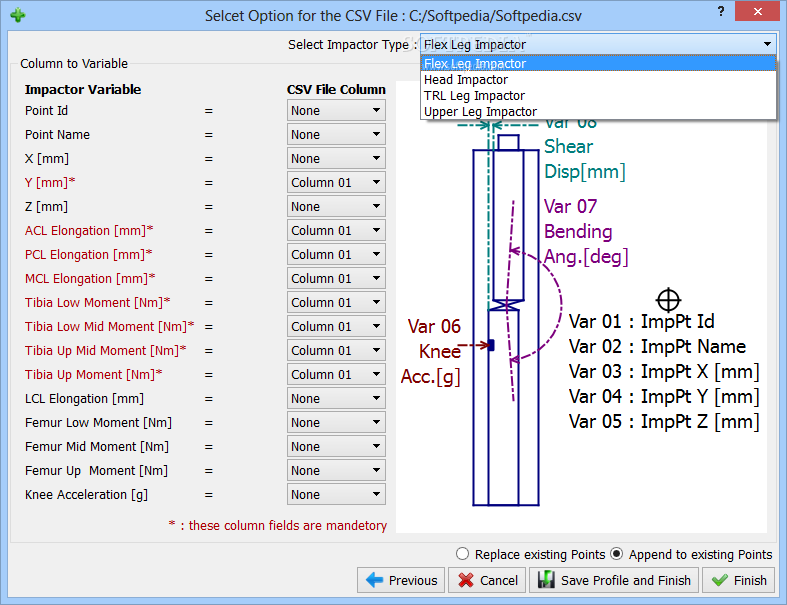Viewport: 787px width, 605px height.
Task: Click the 'Knee Acceleration [g]' label
Action: [x=86, y=495]
